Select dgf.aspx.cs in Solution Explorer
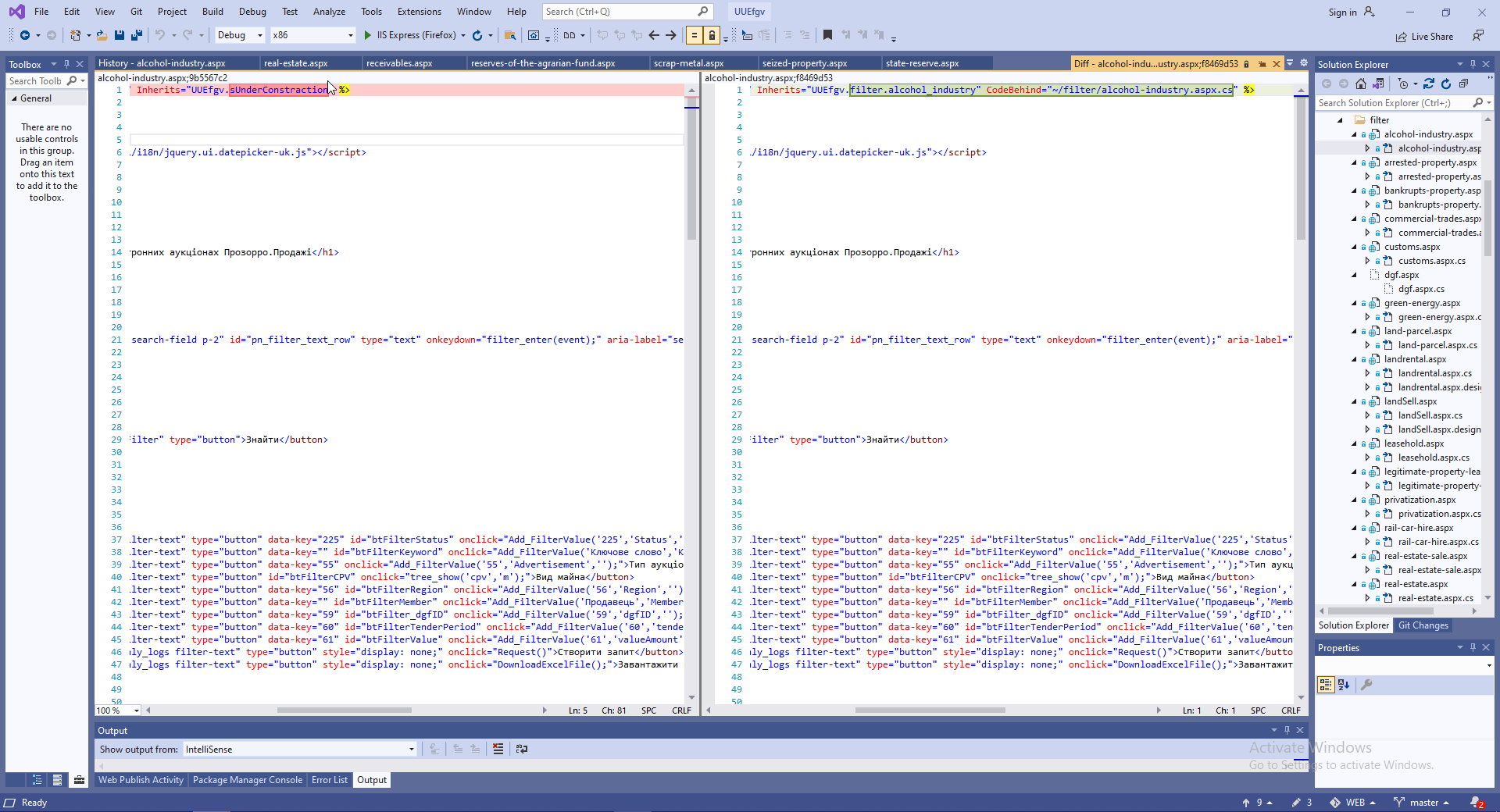The width and height of the screenshot is (1500, 812). (x=1421, y=289)
